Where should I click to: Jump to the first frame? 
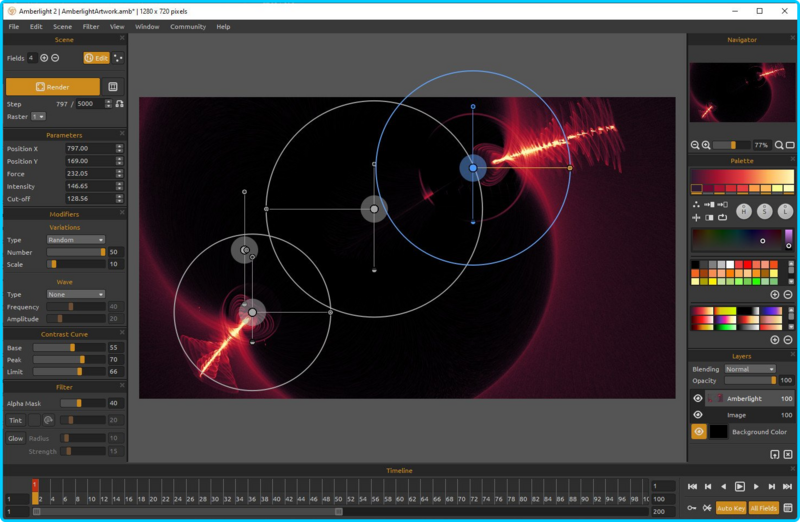pos(692,486)
